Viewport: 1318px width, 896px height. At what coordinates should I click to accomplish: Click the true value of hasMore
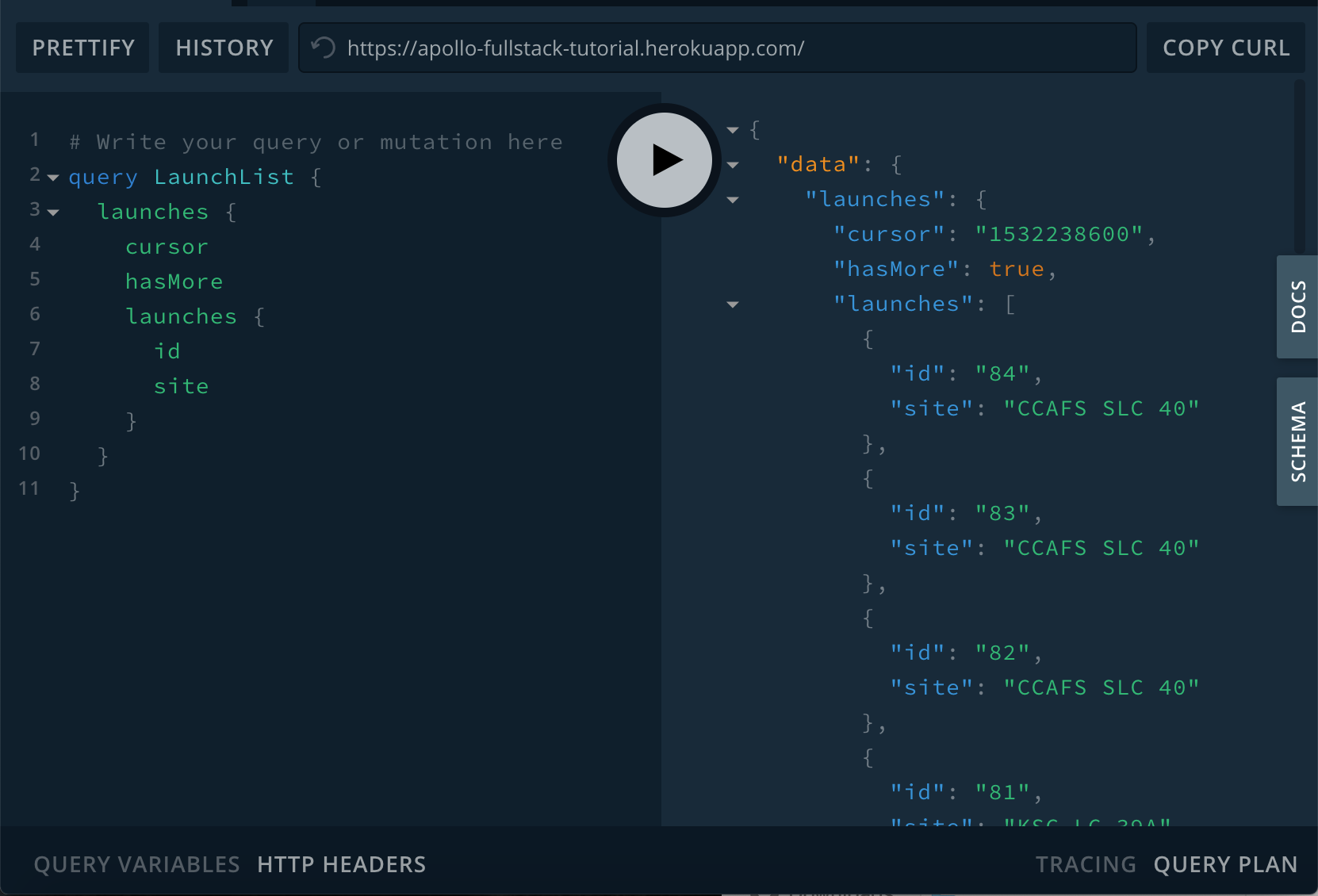tap(1017, 269)
